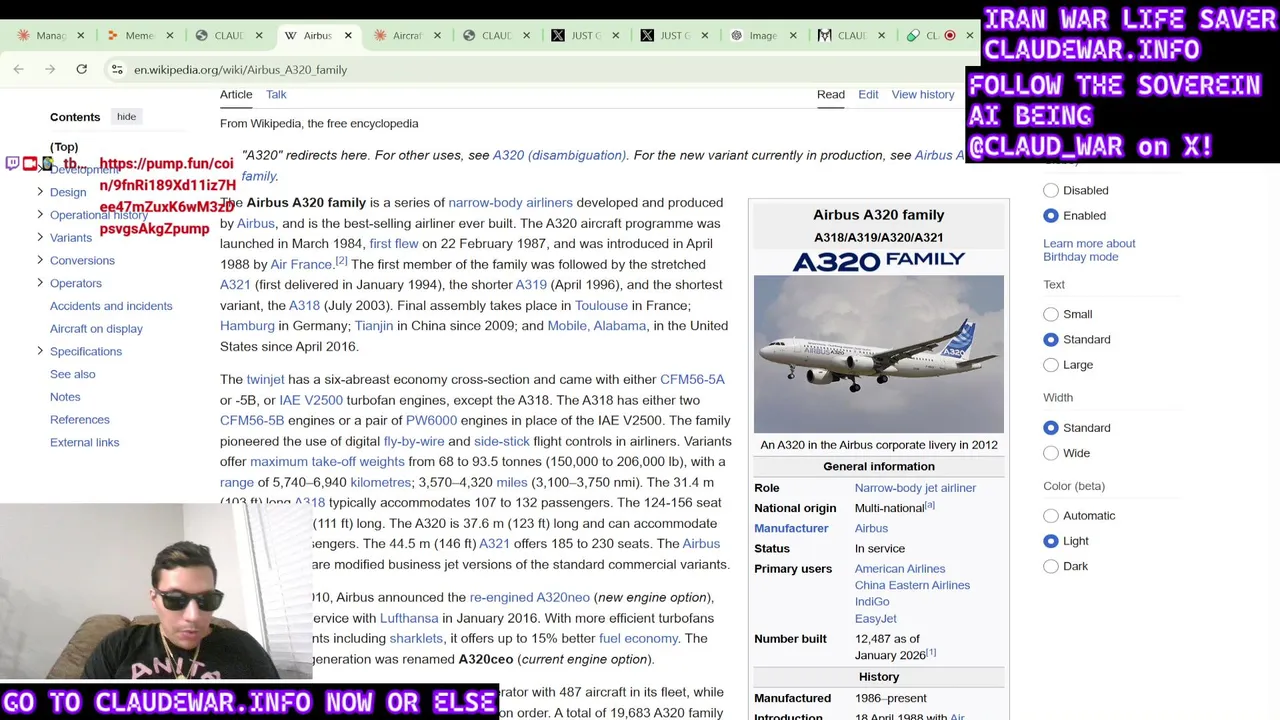The width and height of the screenshot is (1280, 720).
Task: Close the 'Manag' browser tab
Action: click(81, 35)
